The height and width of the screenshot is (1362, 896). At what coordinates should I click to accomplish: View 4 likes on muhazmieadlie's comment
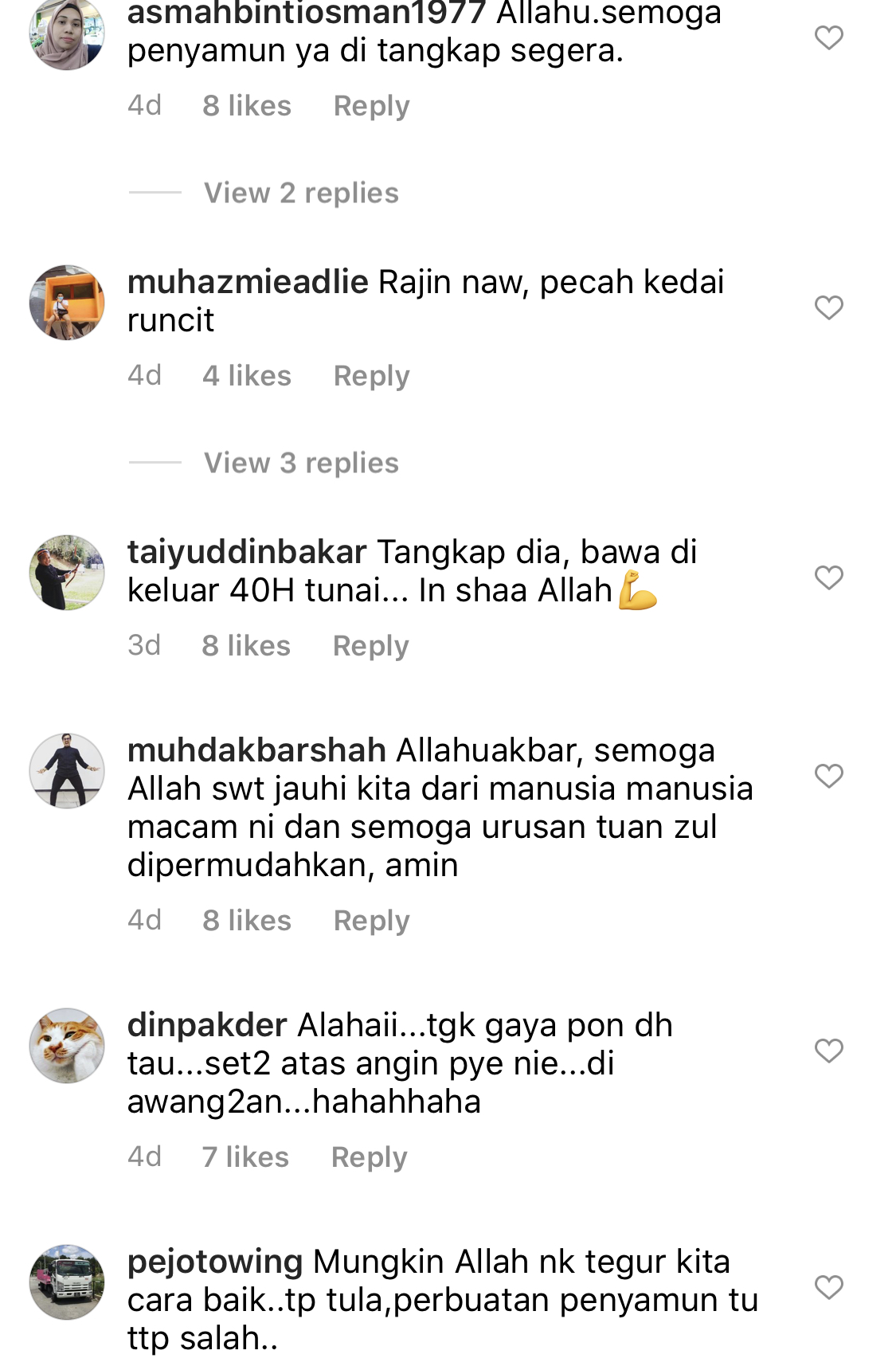point(246,376)
